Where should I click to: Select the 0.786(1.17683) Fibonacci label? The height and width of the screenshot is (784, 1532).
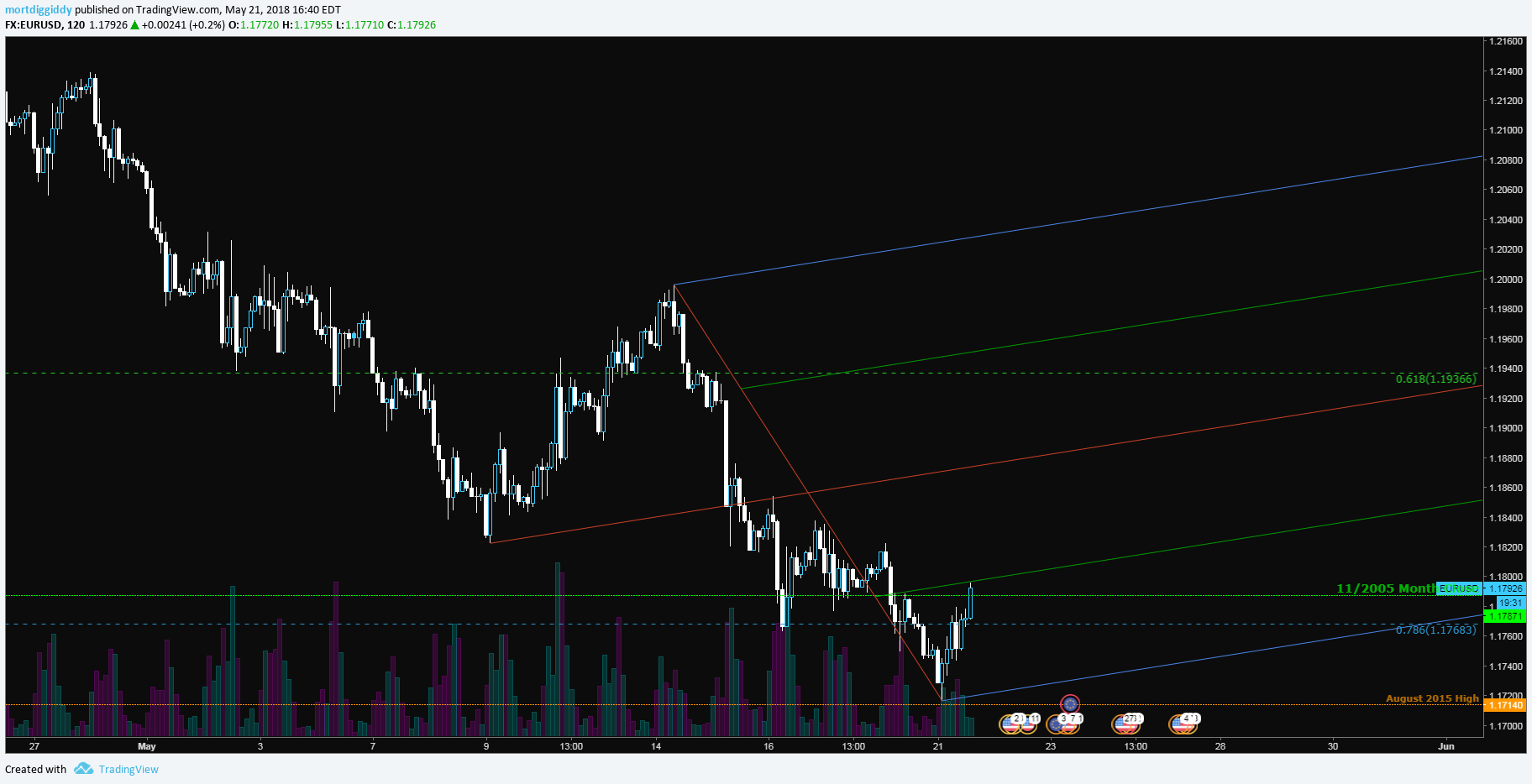coord(1435,630)
